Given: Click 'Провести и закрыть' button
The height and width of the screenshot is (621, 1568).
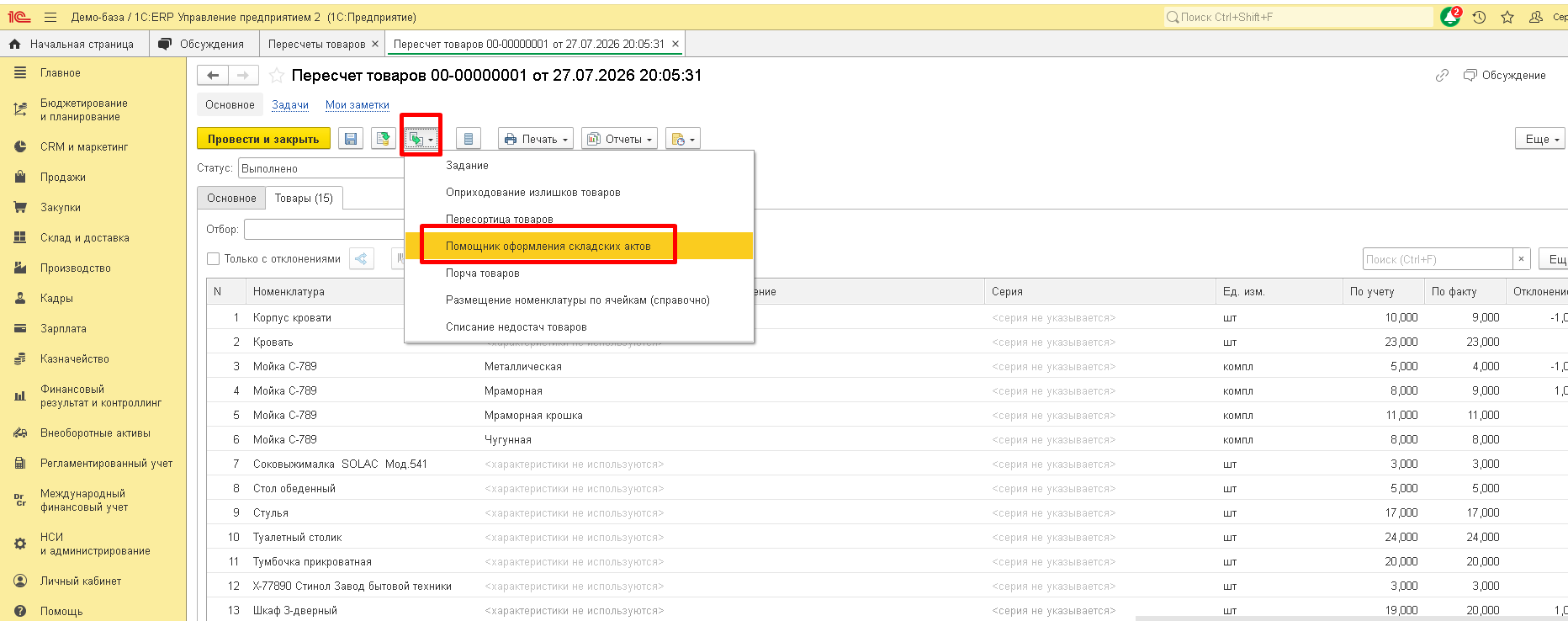Looking at the screenshot, I should pyautogui.click(x=263, y=139).
